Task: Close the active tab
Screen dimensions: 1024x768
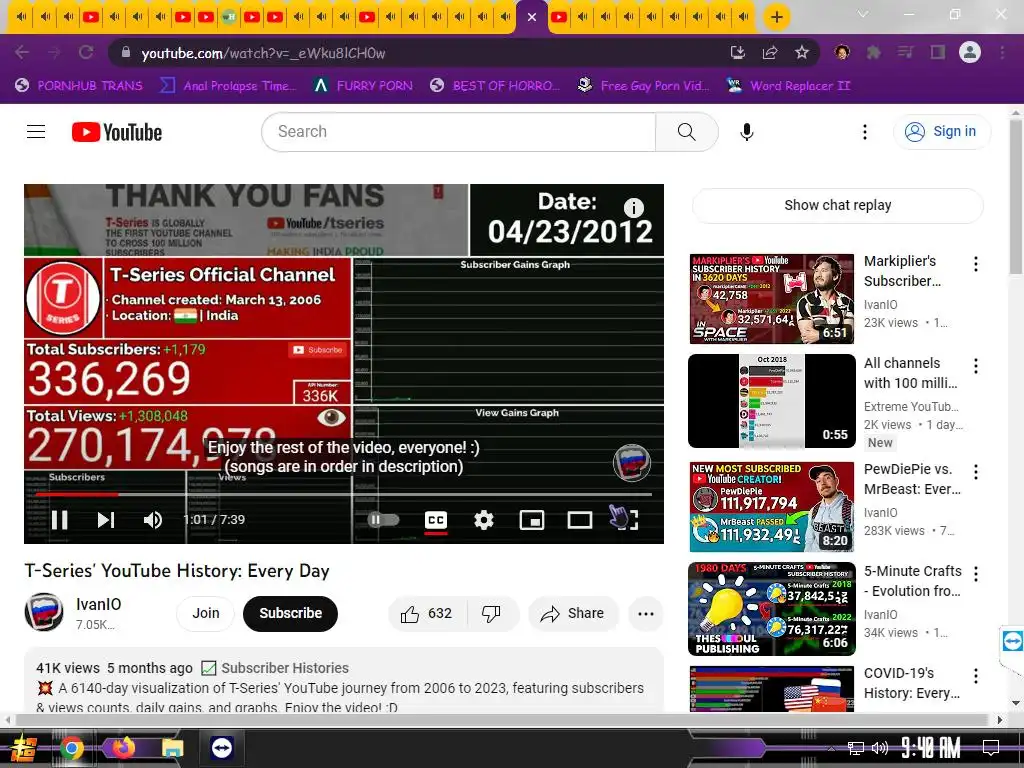Action: [532, 17]
